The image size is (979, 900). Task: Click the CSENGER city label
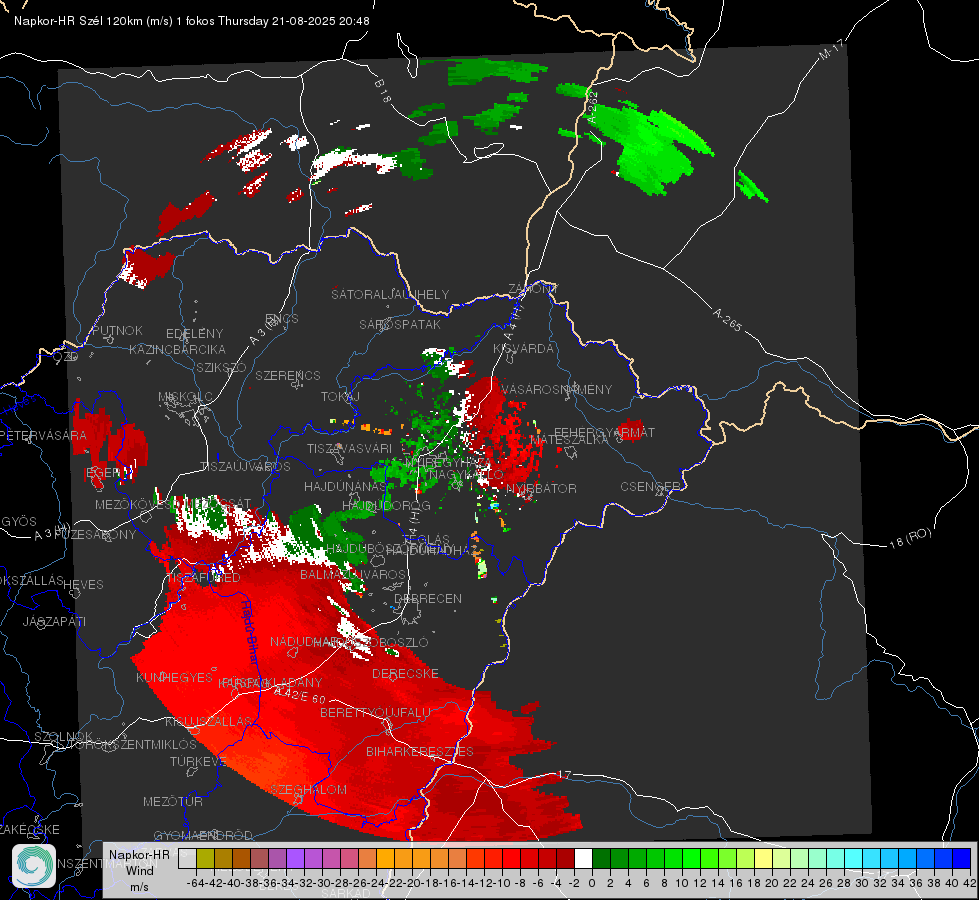(x=650, y=487)
